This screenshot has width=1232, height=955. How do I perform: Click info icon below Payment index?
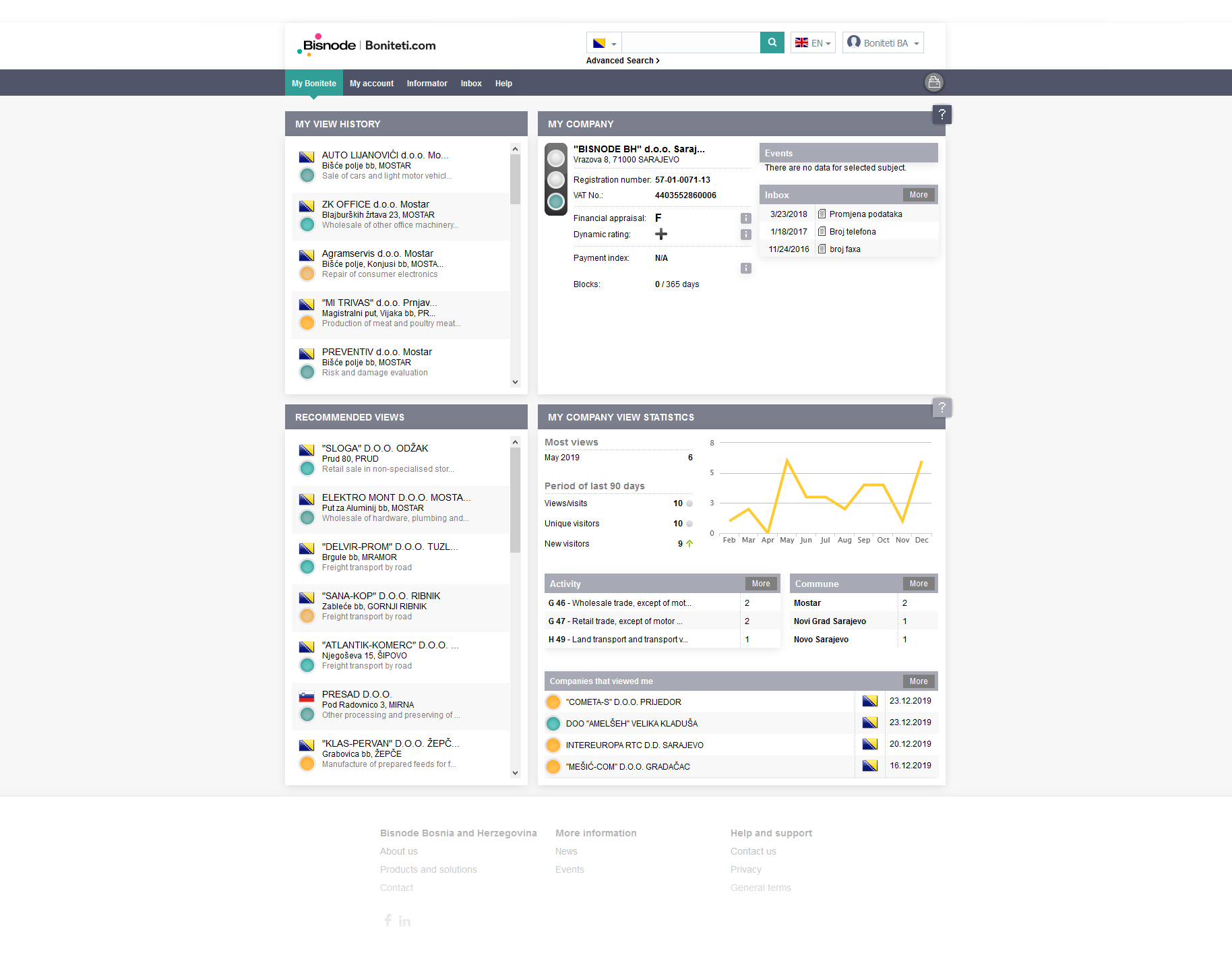(x=745, y=268)
